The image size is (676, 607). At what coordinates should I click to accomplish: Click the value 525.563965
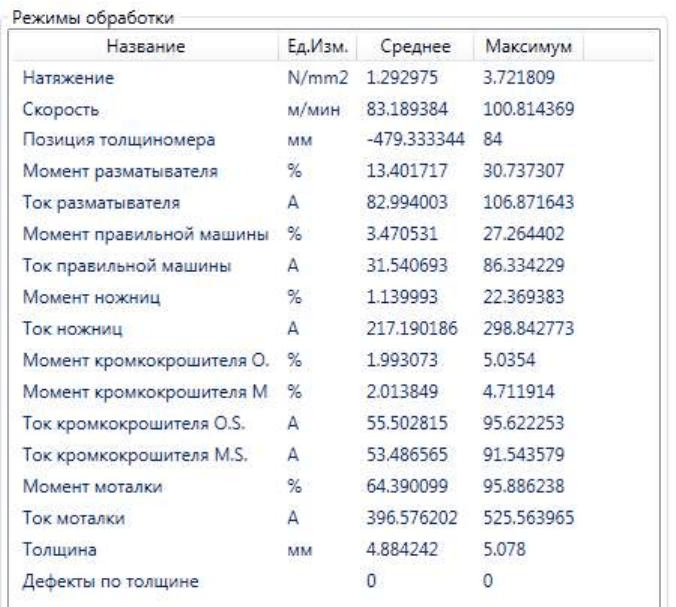[x=529, y=517]
